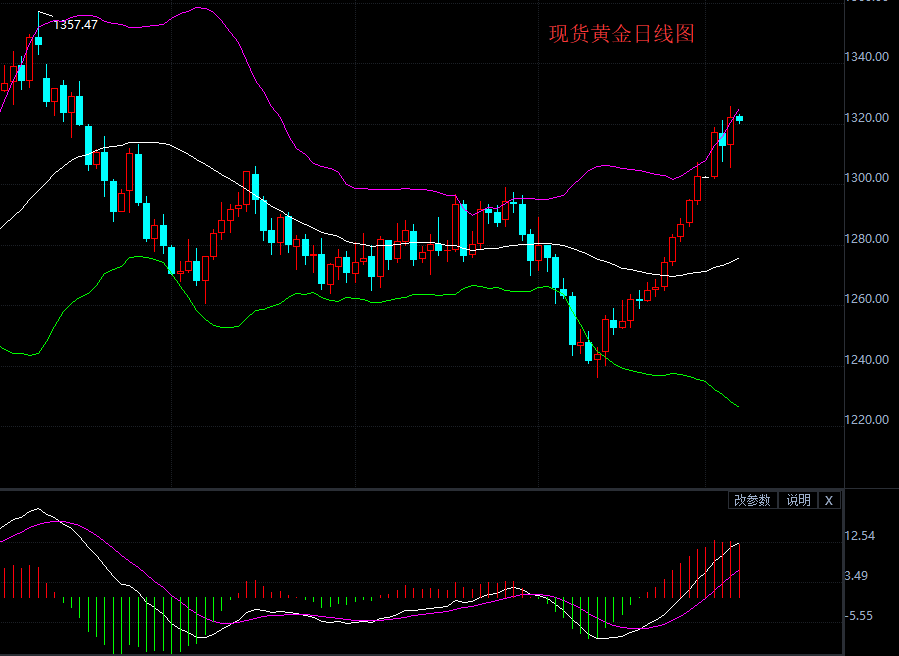Select the 1260.00 price axis label
Screen dimensions: 899x656
click(x=867, y=299)
